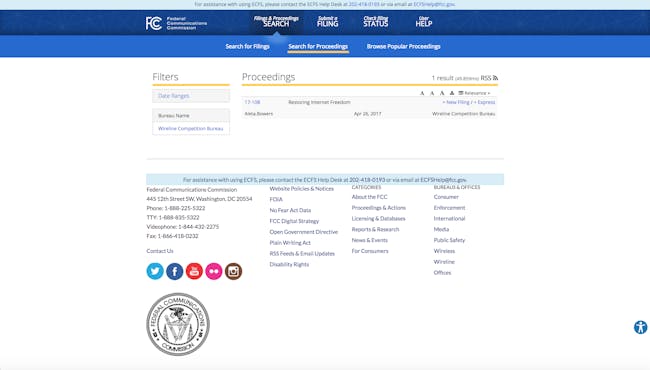Open Public Safety bureau link
Viewport: 650px width, 370px height.
point(449,240)
